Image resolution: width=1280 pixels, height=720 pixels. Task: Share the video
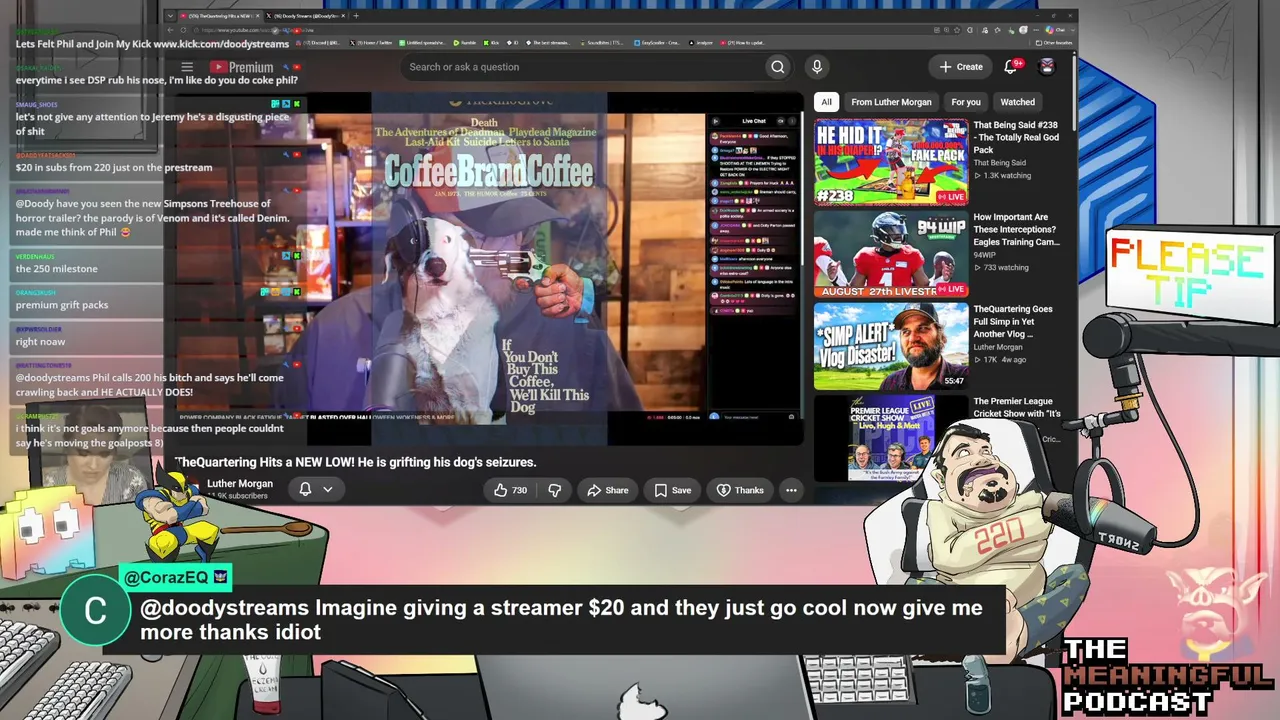point(608,490)
